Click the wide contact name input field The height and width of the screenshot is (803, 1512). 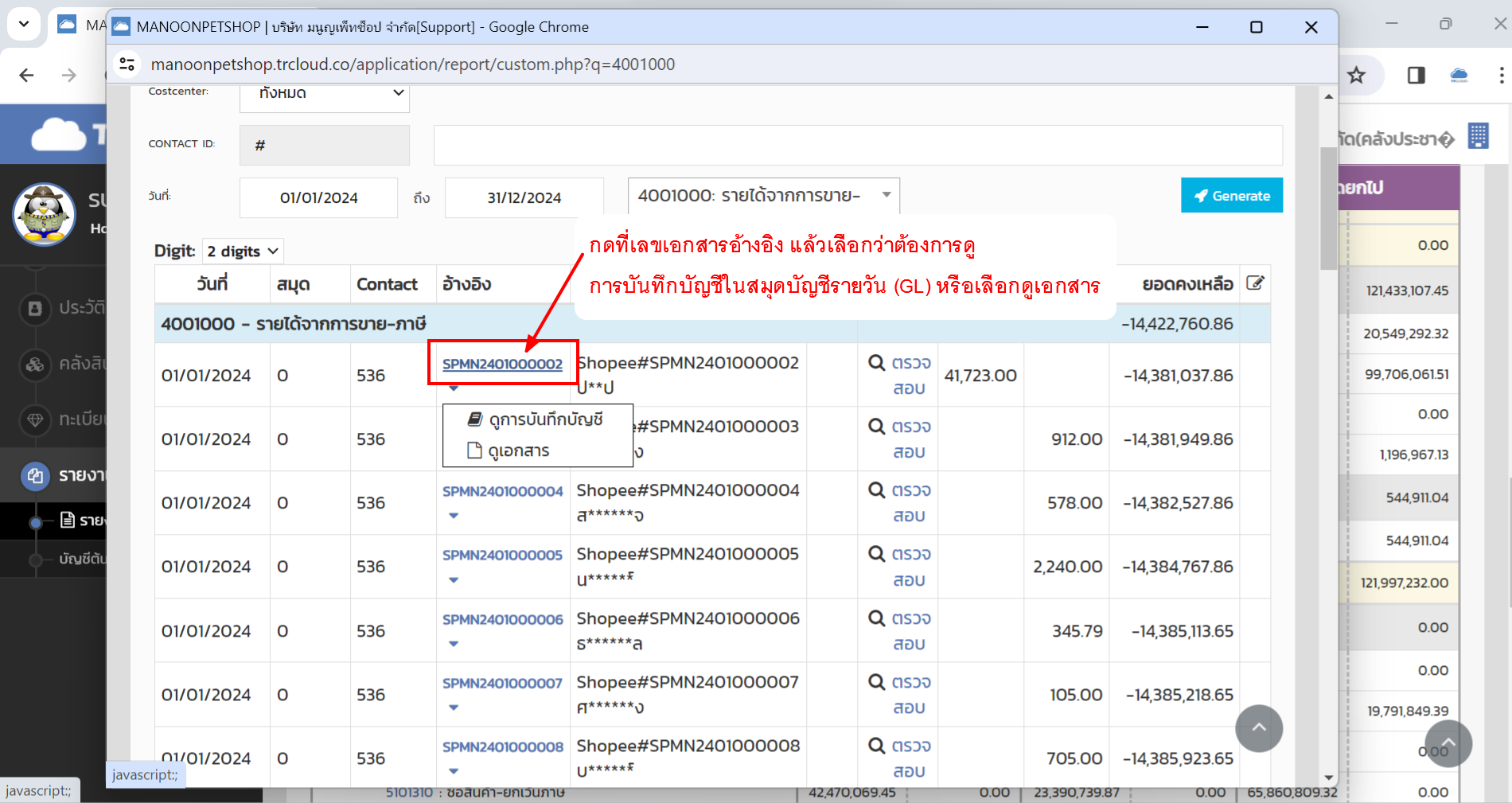click(858, 145)
